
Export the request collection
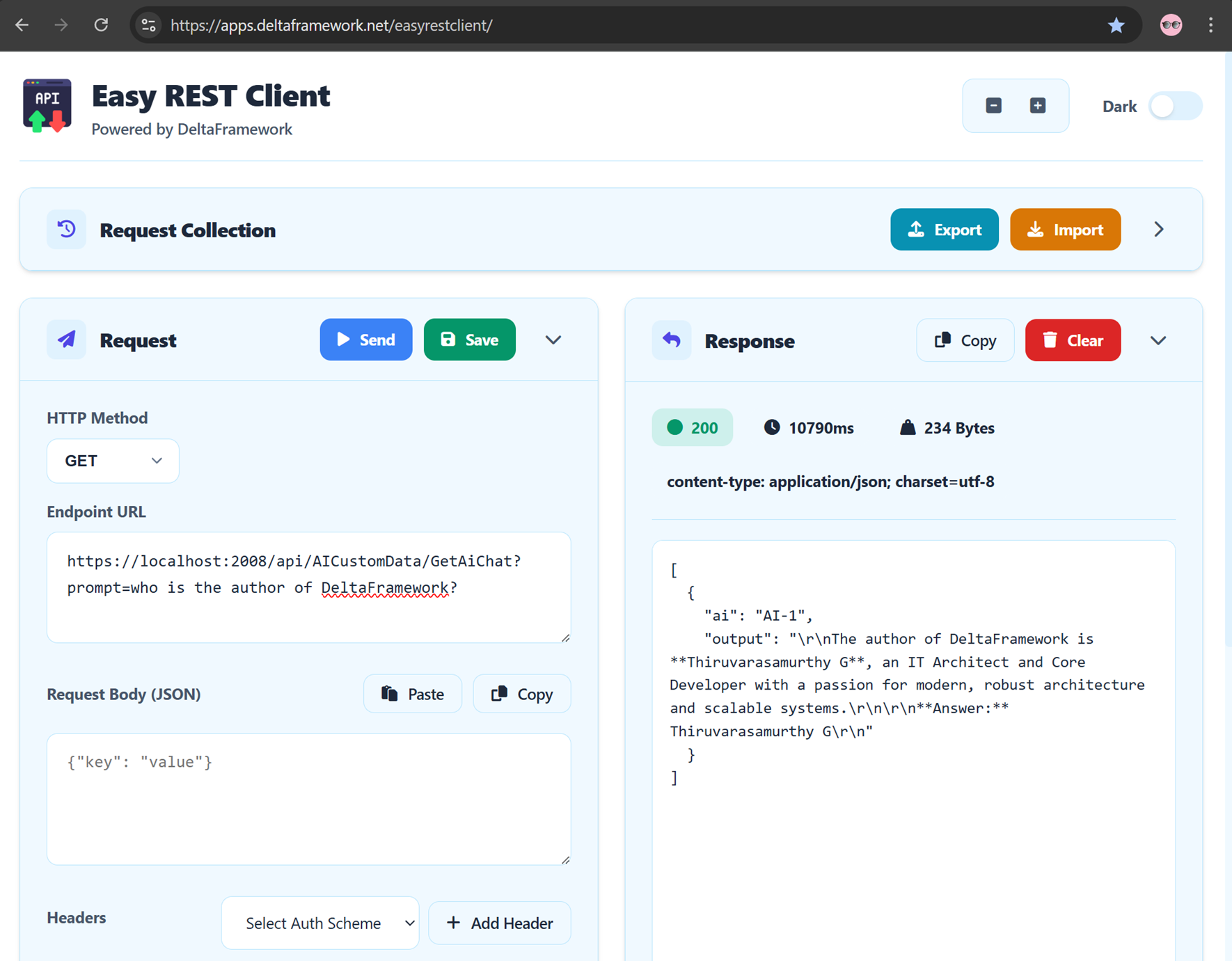point(945,230)
